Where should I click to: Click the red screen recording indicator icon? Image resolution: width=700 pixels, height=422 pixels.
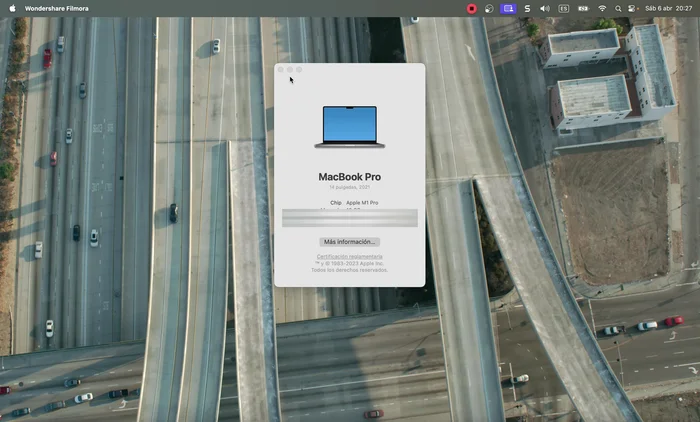pyautogui.click(x=472, y=8)
